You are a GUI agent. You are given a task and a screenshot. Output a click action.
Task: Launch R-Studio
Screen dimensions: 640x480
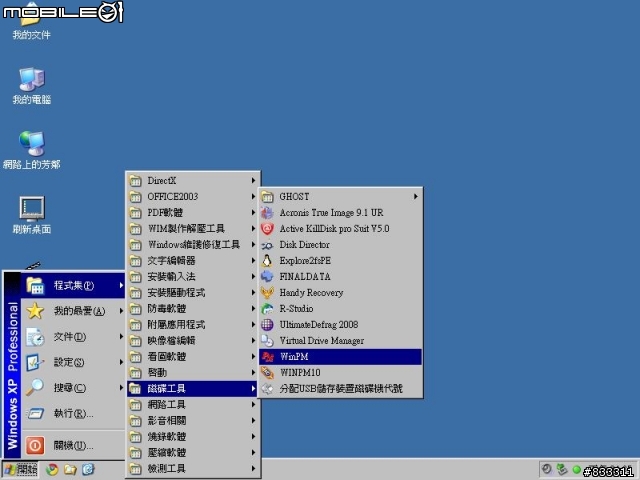[340, 309]
